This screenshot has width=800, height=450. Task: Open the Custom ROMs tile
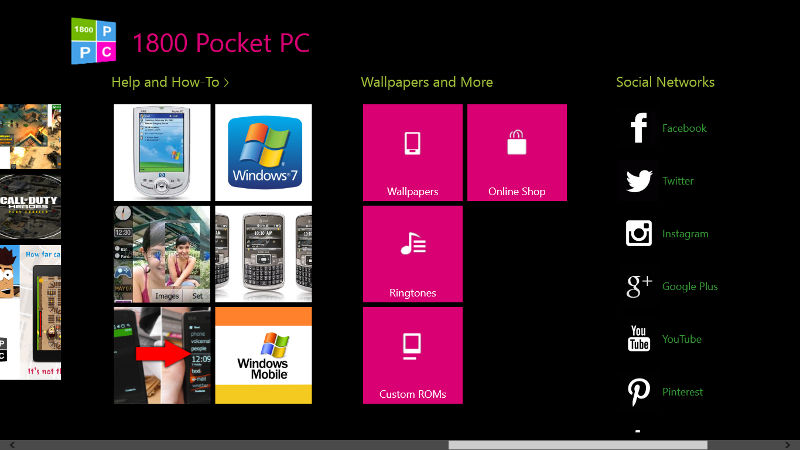coord(413,355)
